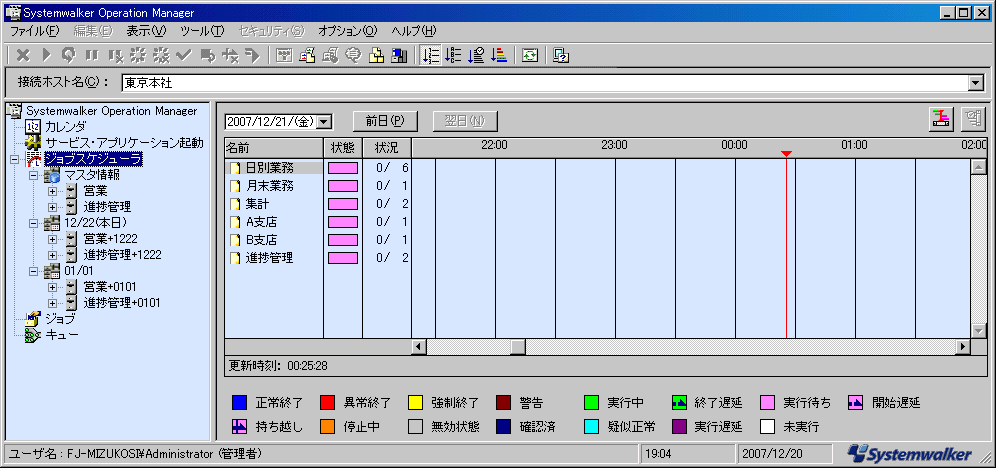
Task: Sort list by status color bars icon
Action: 499,56
